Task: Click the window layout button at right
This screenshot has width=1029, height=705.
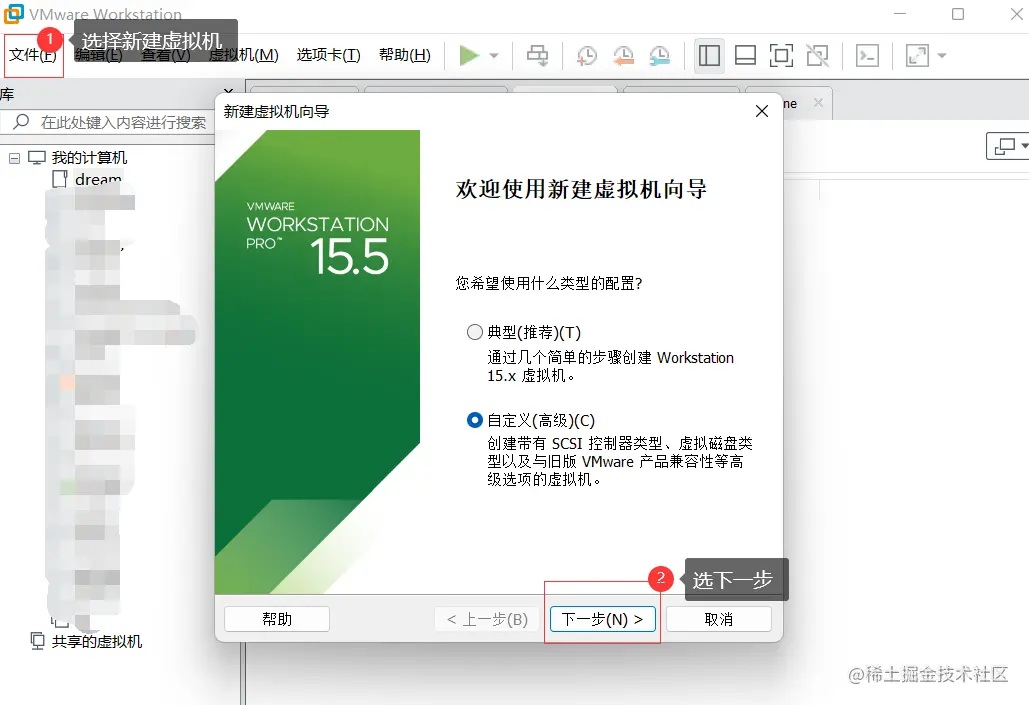Action: point(1007,146)
